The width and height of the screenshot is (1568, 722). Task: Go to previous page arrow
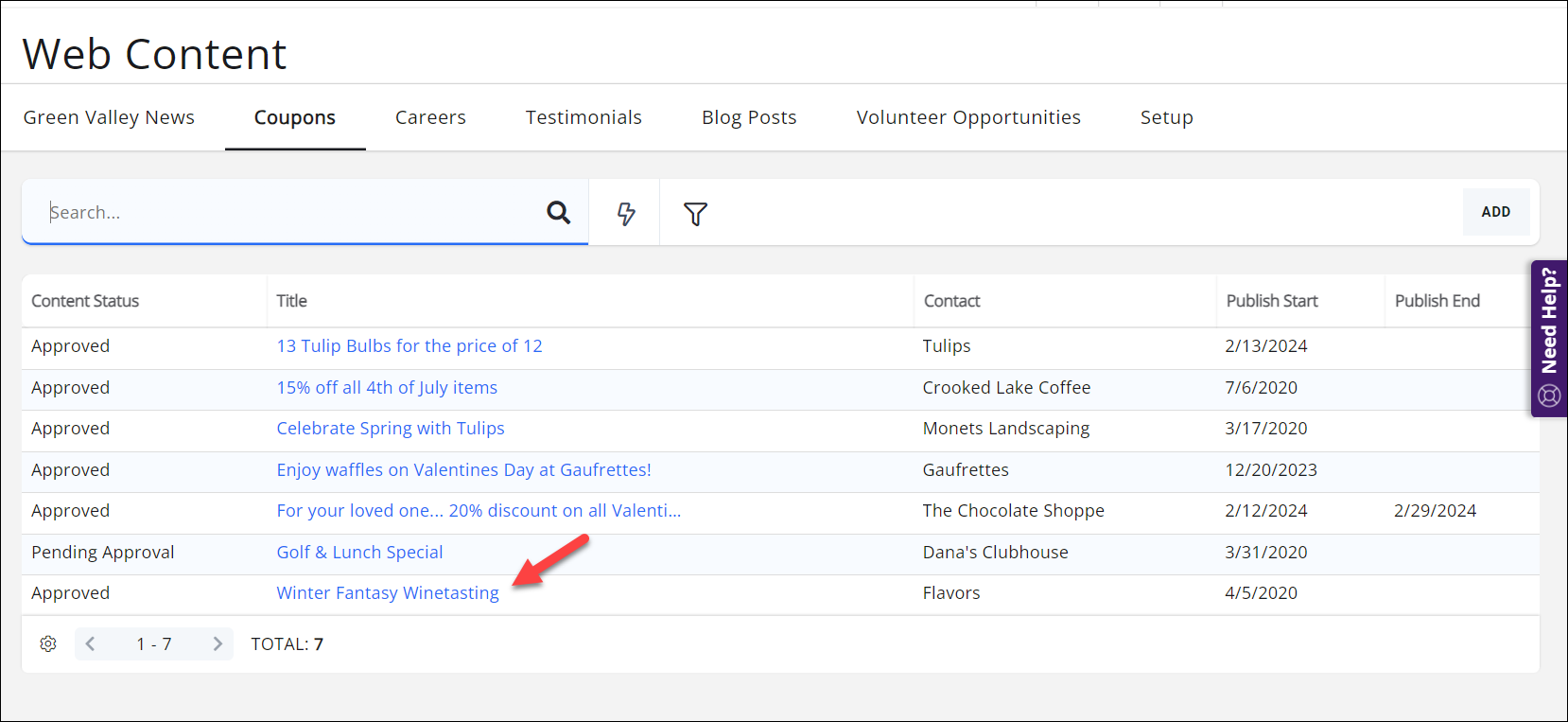point(91,644)
